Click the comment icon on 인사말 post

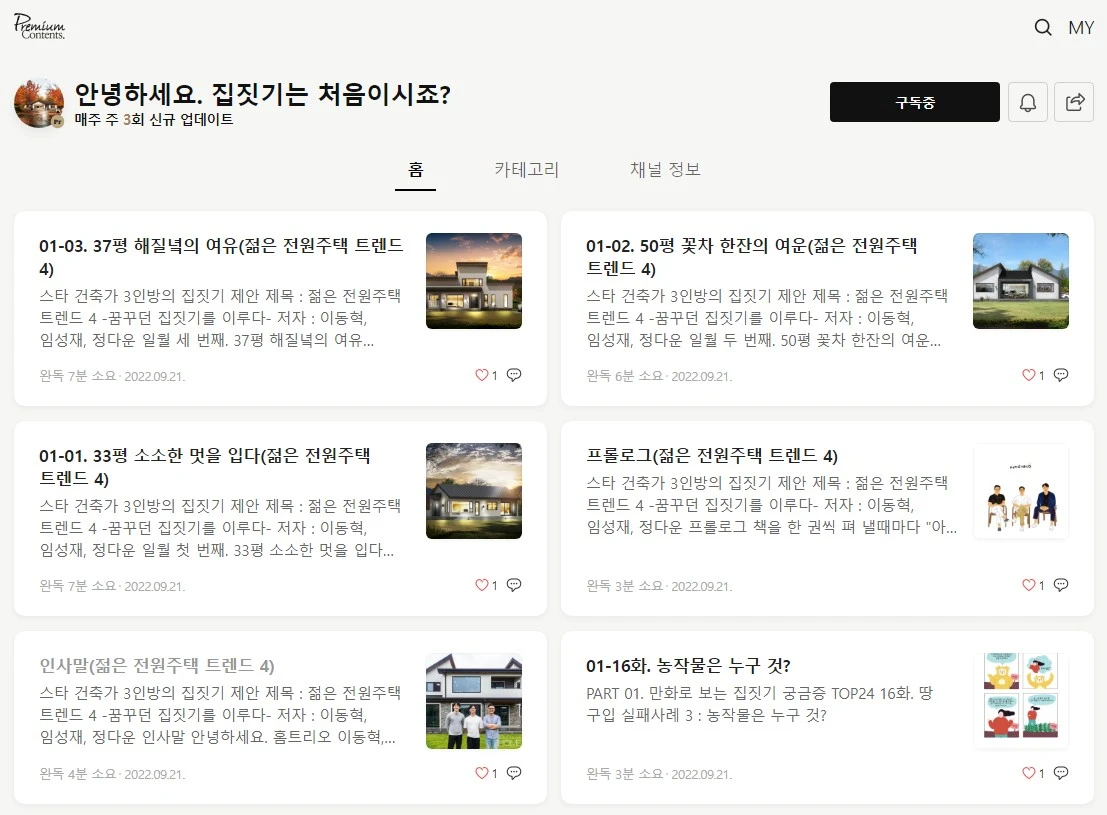point(513,772)
